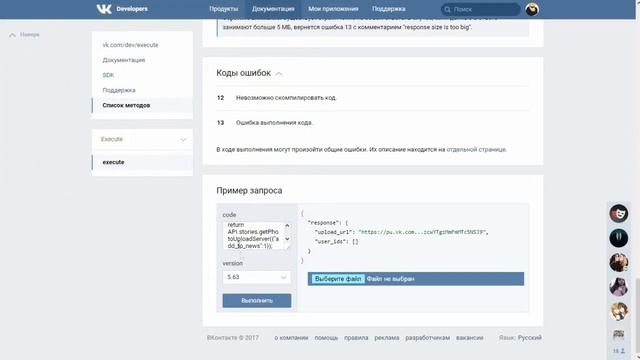Go to Мои приложения

[x=333, y=9]
